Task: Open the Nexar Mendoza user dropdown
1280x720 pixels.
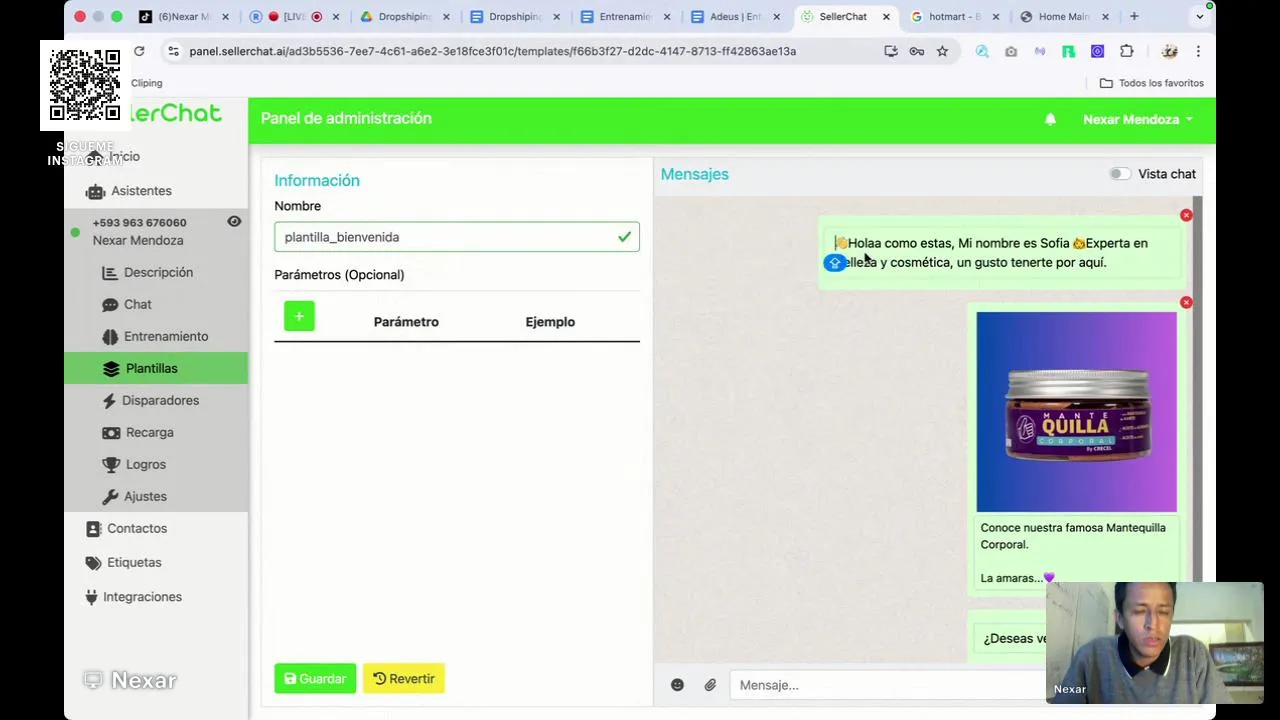Action: tap(1137, 119)
